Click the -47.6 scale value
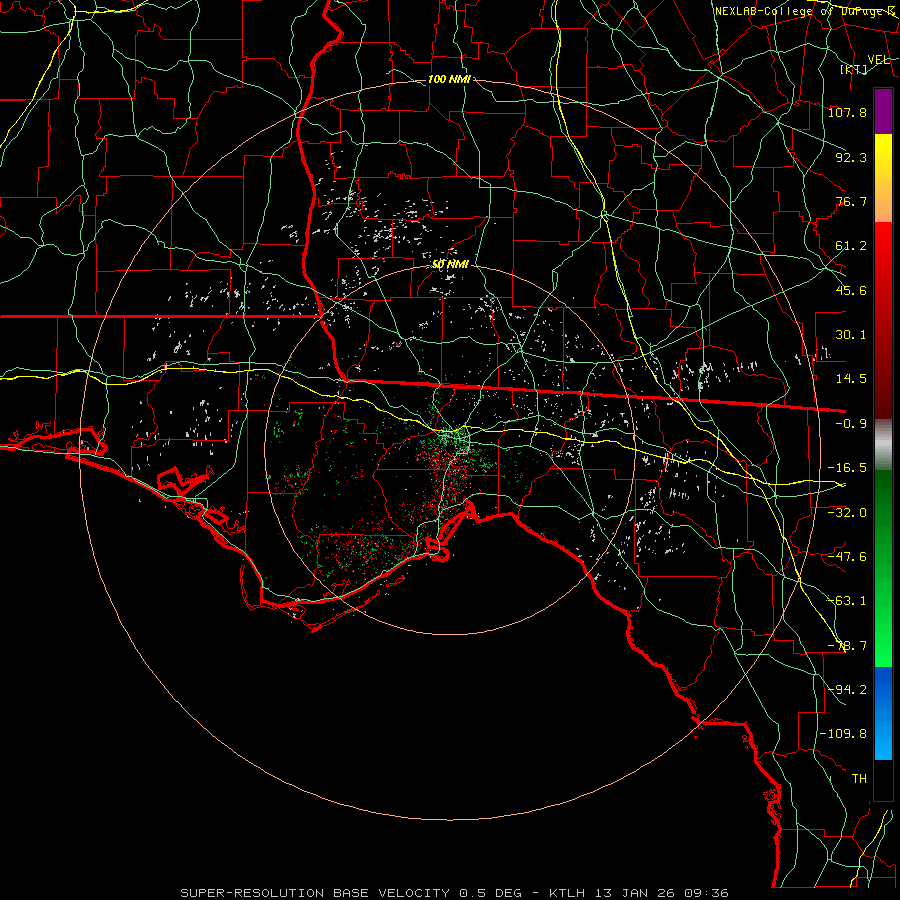The height and width of the screenshot is (900, 900). click(847, 557)
